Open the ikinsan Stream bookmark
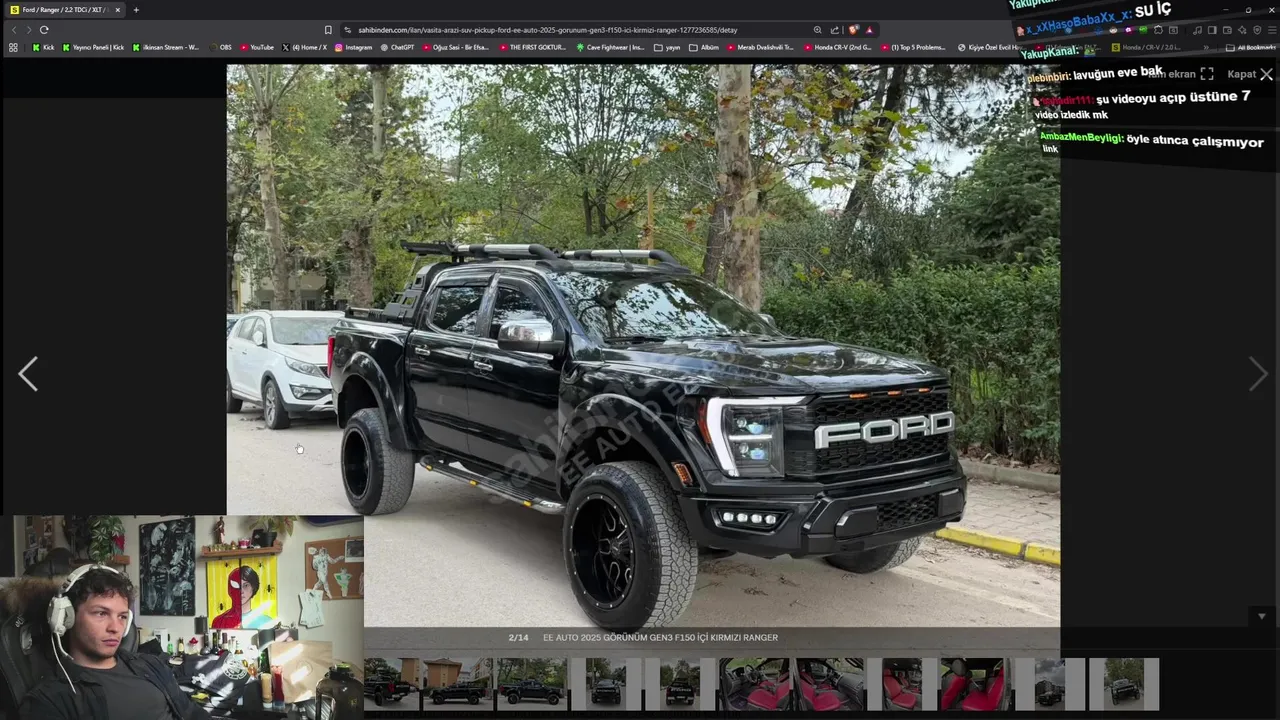This screenshot has height=720, width=1280. (167, 47)
